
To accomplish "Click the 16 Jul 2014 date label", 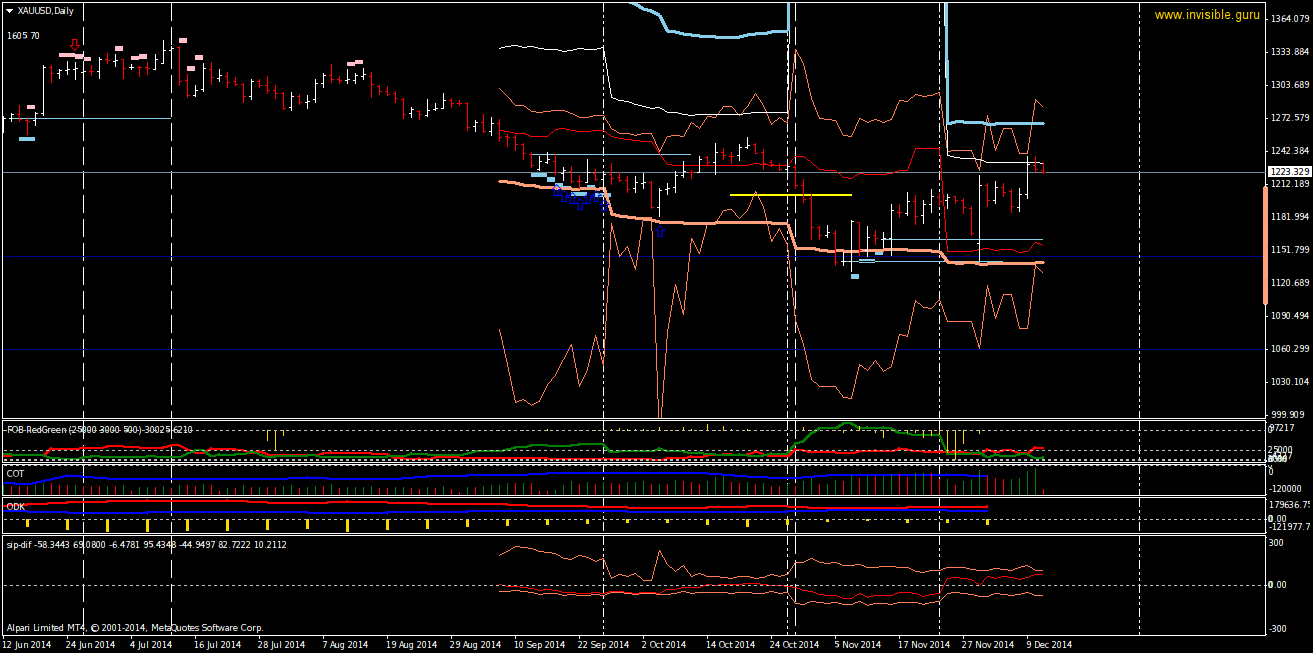I will click(217, 645).
